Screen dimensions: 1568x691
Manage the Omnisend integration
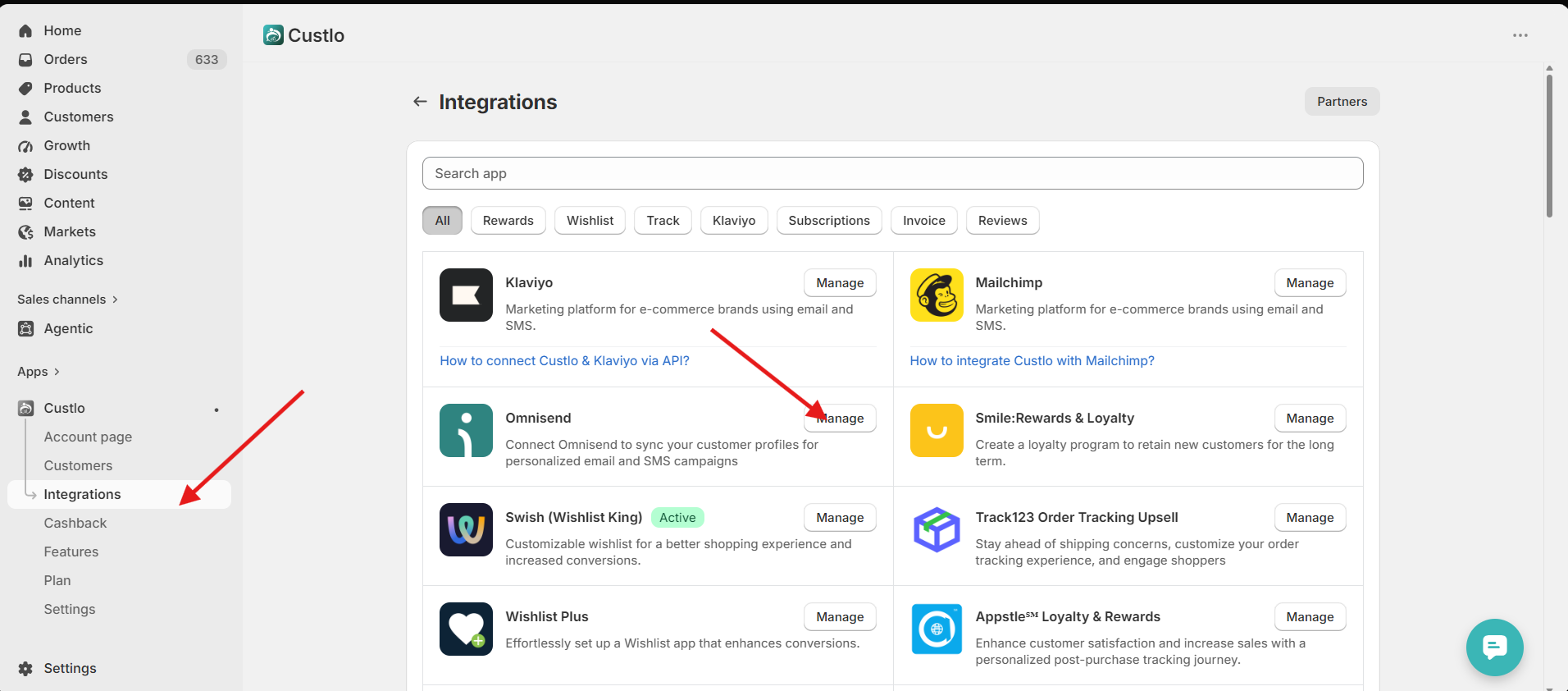tap(840, 418)
